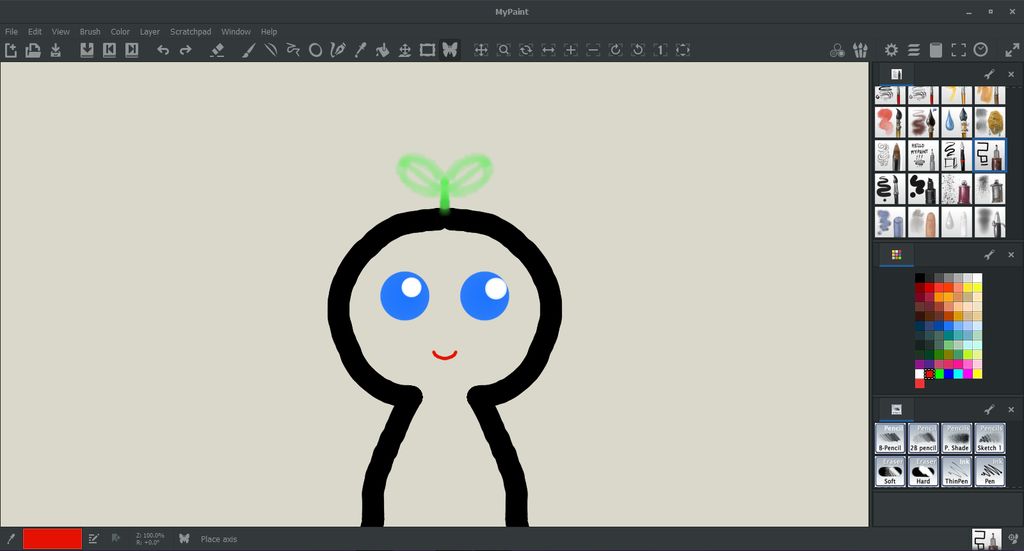Choose the ThinPen ink brush
1024x551 pixels.
(956, 471)
